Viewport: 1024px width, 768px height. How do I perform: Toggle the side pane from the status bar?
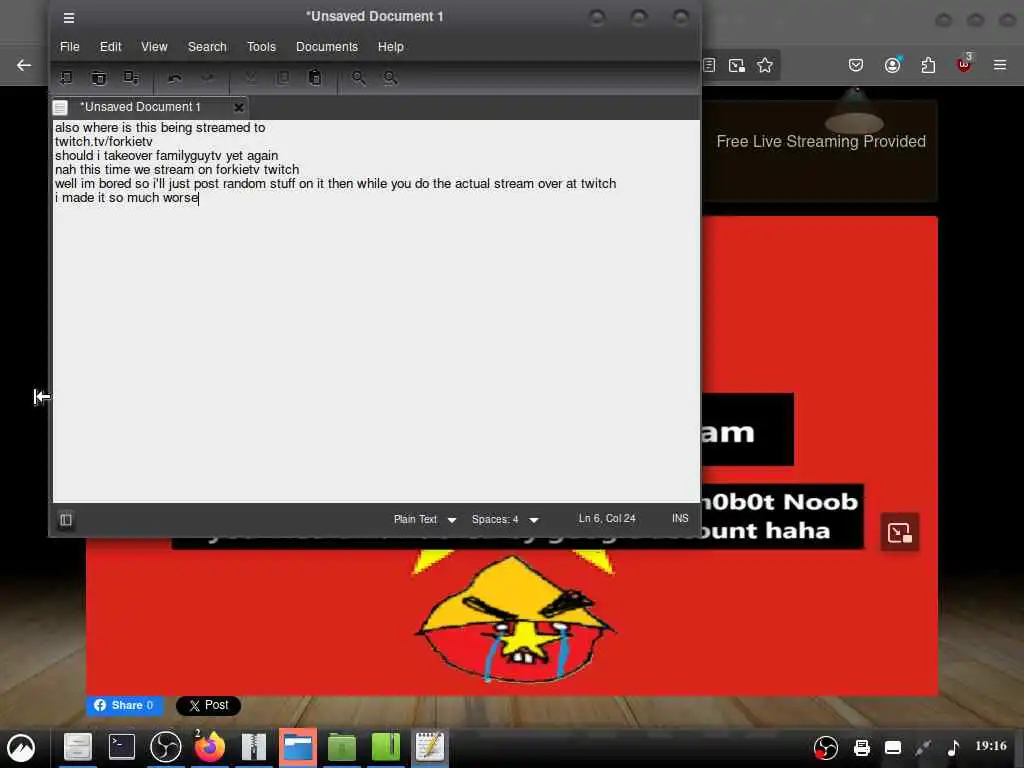point(66,520)
